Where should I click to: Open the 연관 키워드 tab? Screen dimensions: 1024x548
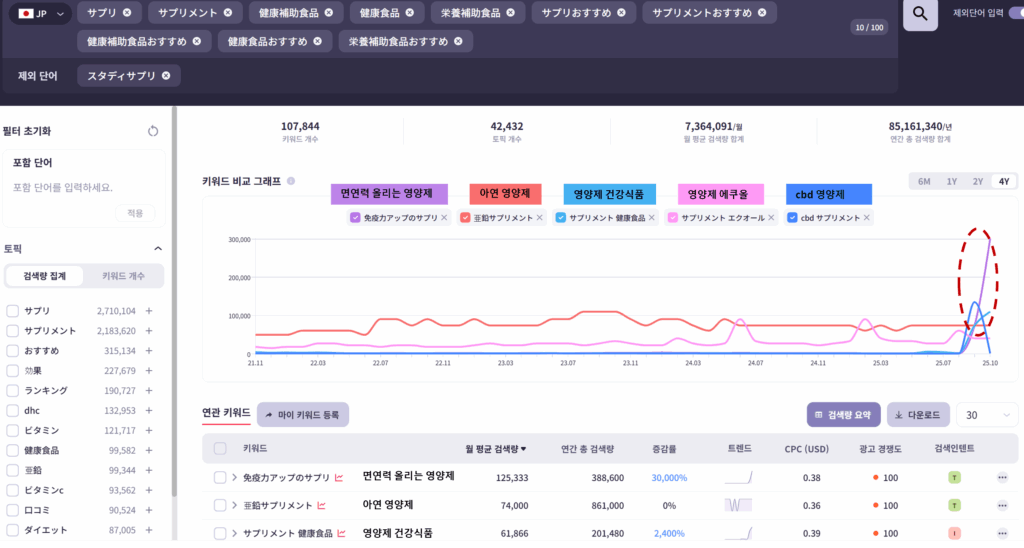(x=226, y=413)
